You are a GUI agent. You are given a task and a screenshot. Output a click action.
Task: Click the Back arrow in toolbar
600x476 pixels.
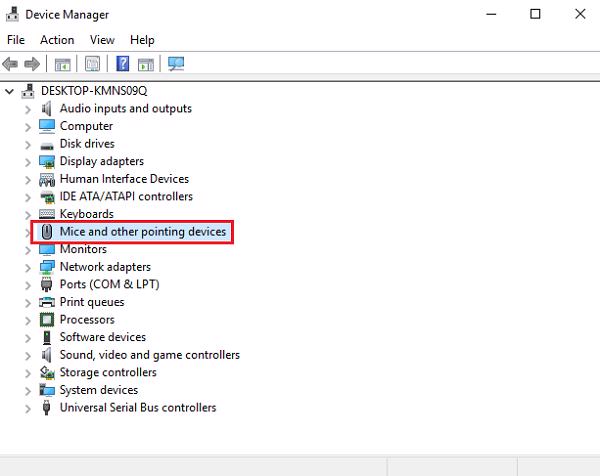click(12, 65)
